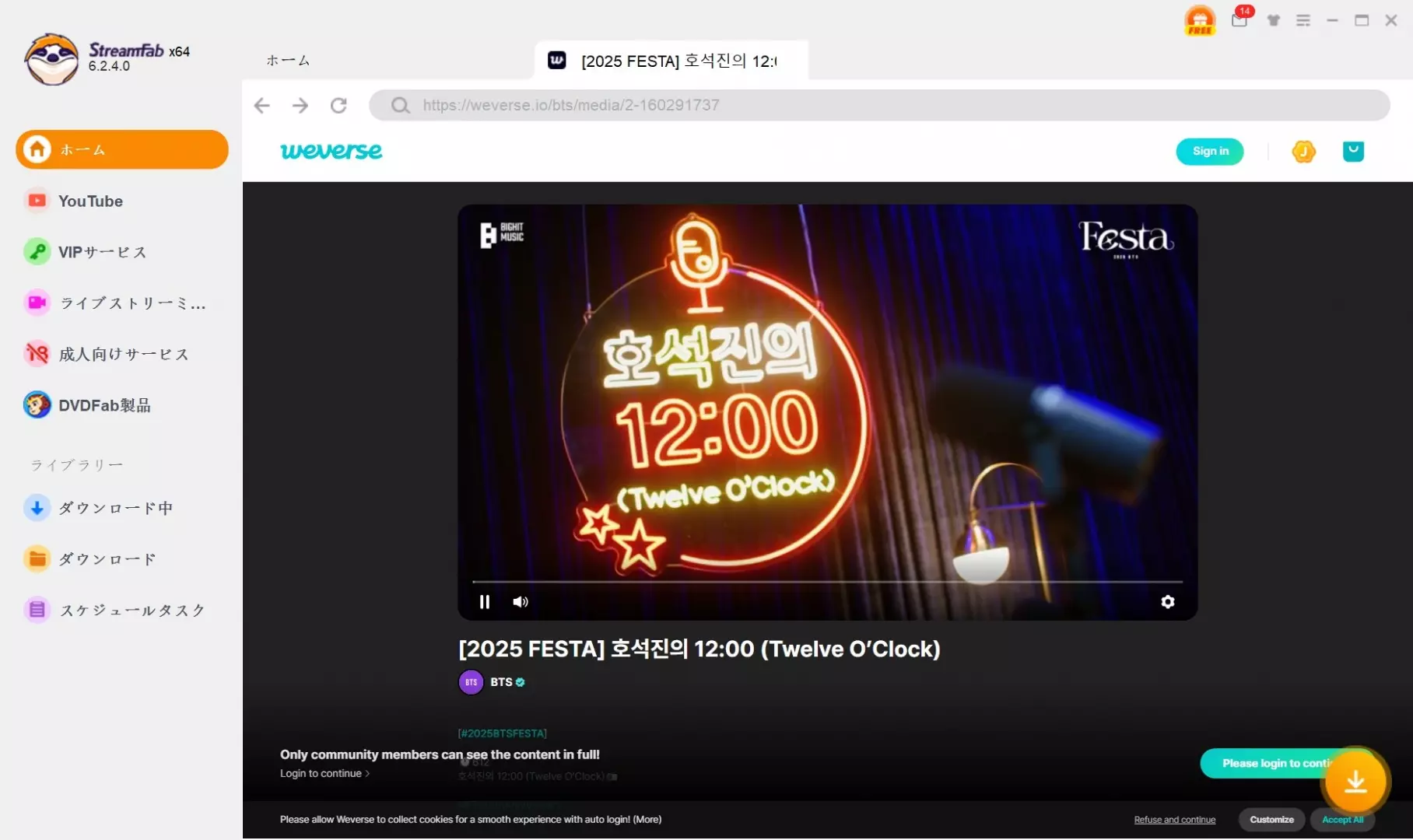Pause the video playback
This screenshot has width=1413, height=840.
(x=485, y=601)
